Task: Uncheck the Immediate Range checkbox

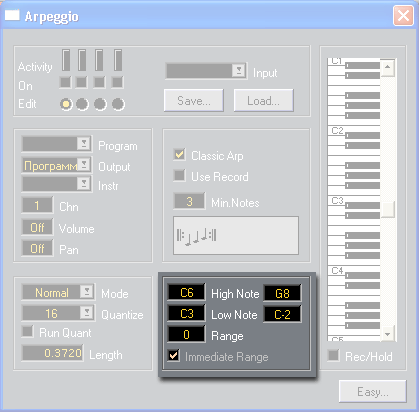Action: (174, 355)
